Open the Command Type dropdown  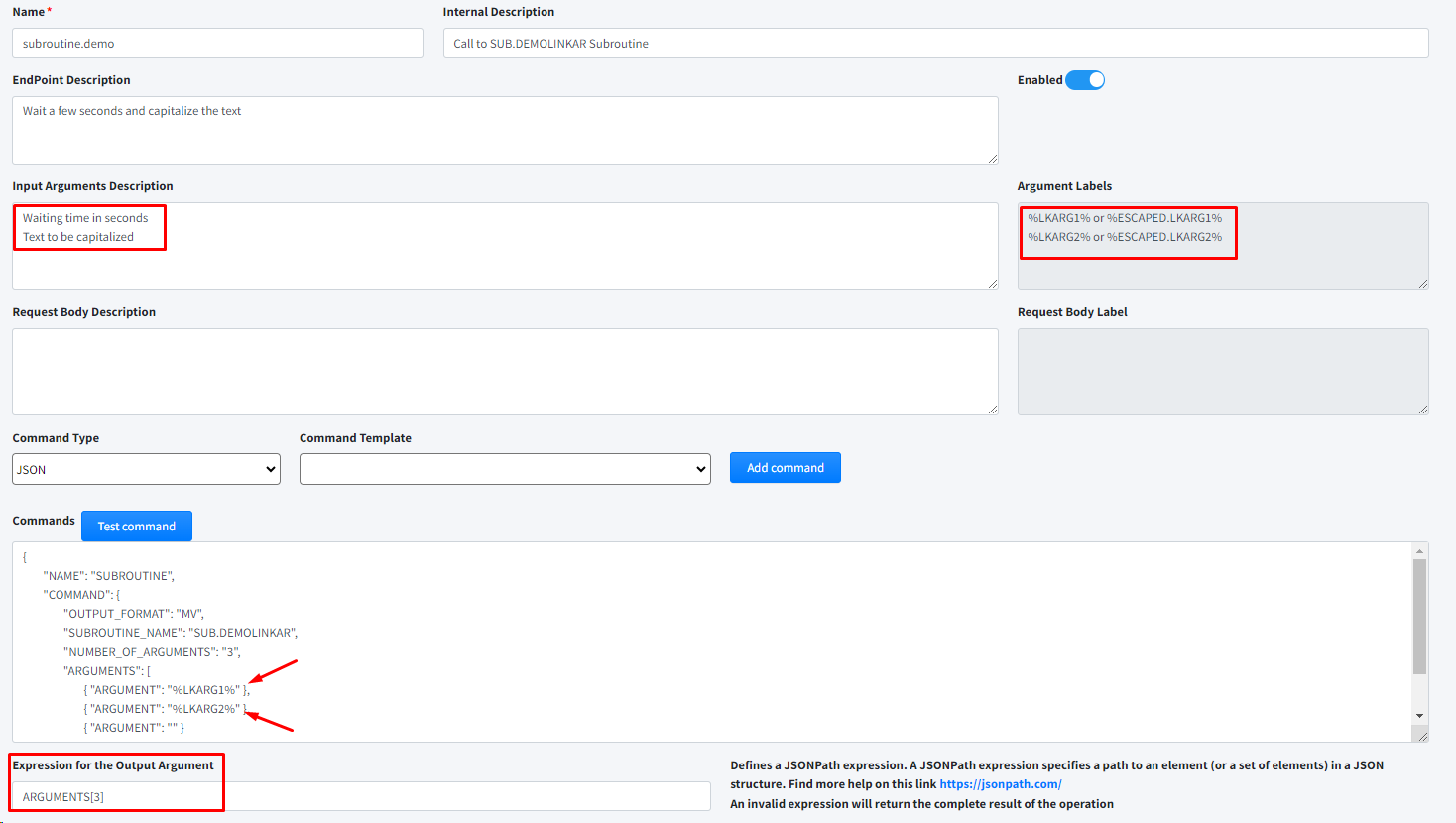coord(146,469)
